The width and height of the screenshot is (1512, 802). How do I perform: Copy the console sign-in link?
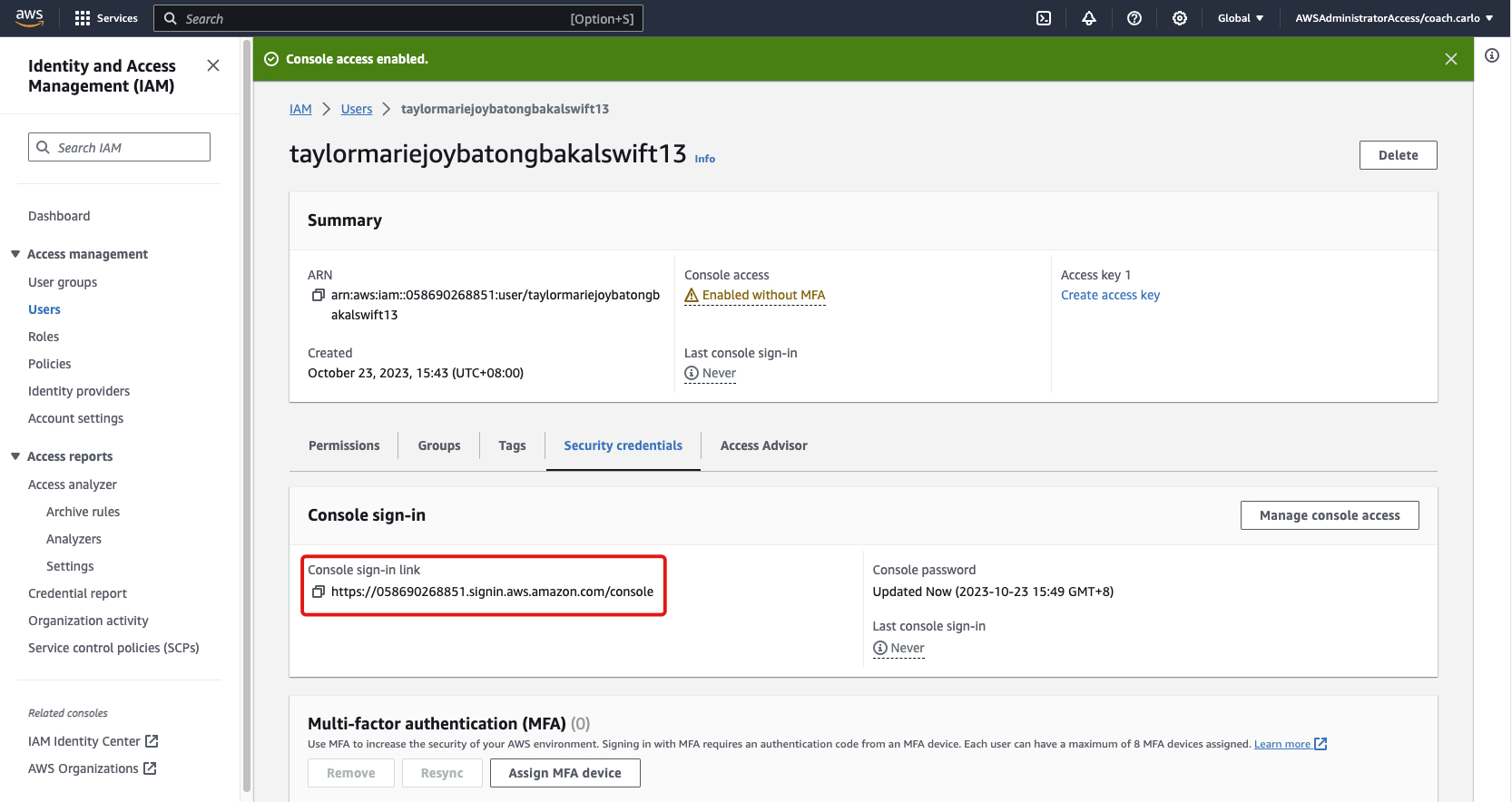(x=319, y=592)
